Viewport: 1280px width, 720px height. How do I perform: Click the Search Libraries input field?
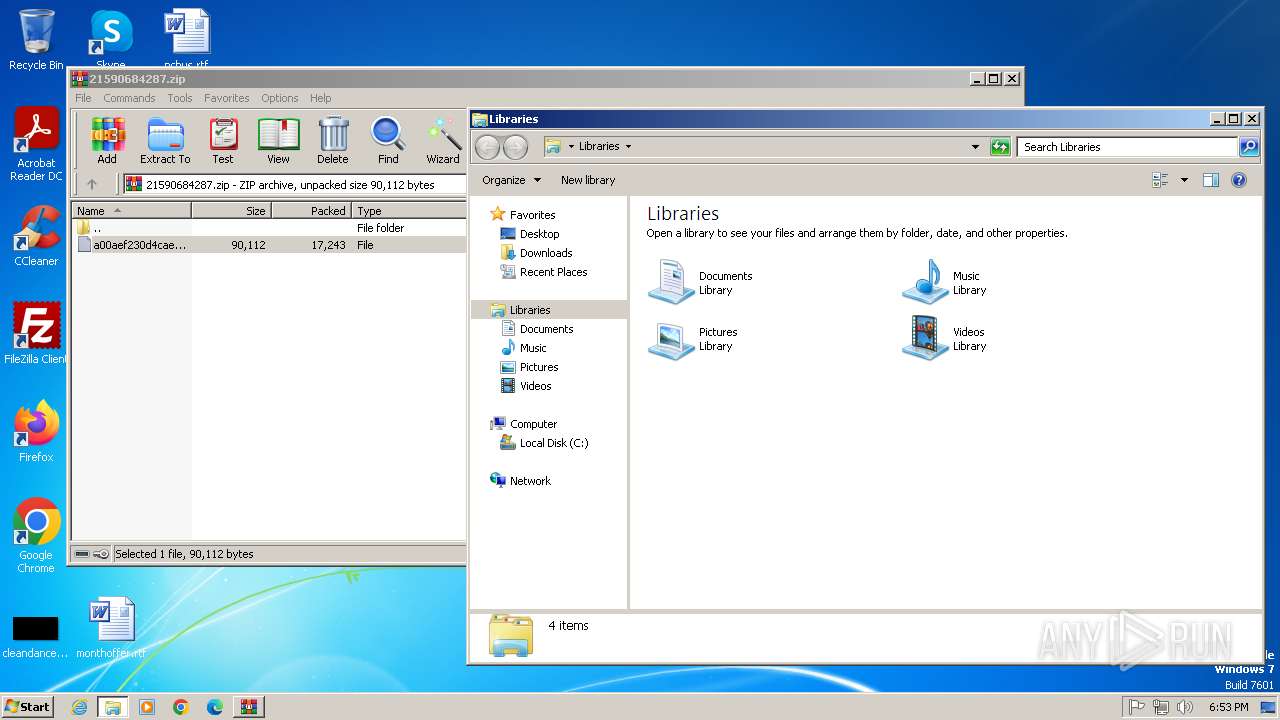point(1127,147)
